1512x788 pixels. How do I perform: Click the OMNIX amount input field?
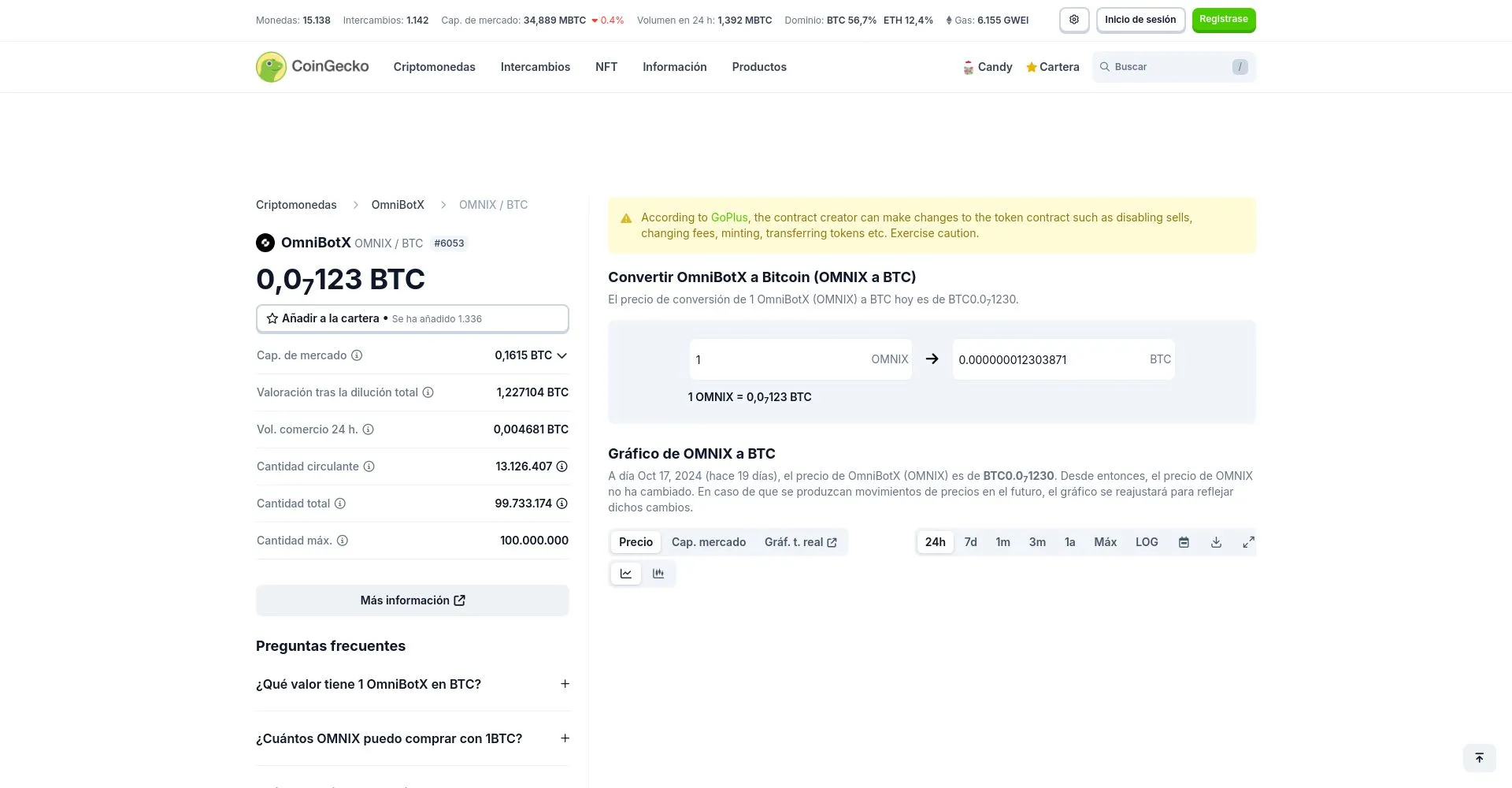(801, 359)
